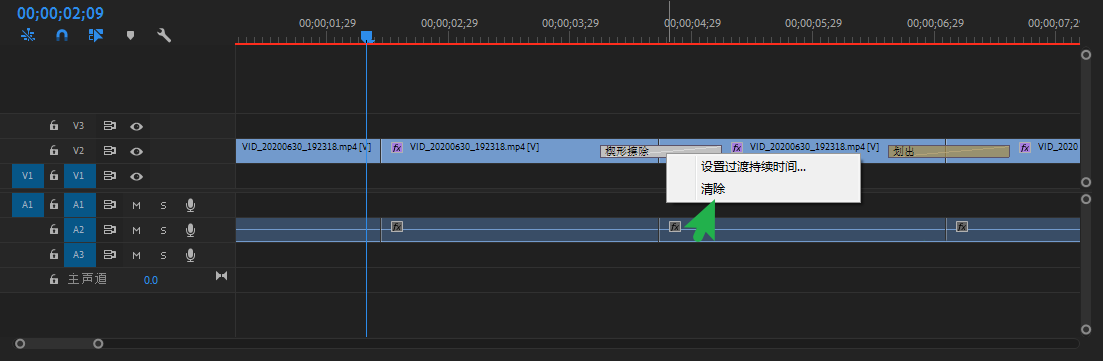
Task: Solo audio track A2 with S
Action: click(163, 230)
